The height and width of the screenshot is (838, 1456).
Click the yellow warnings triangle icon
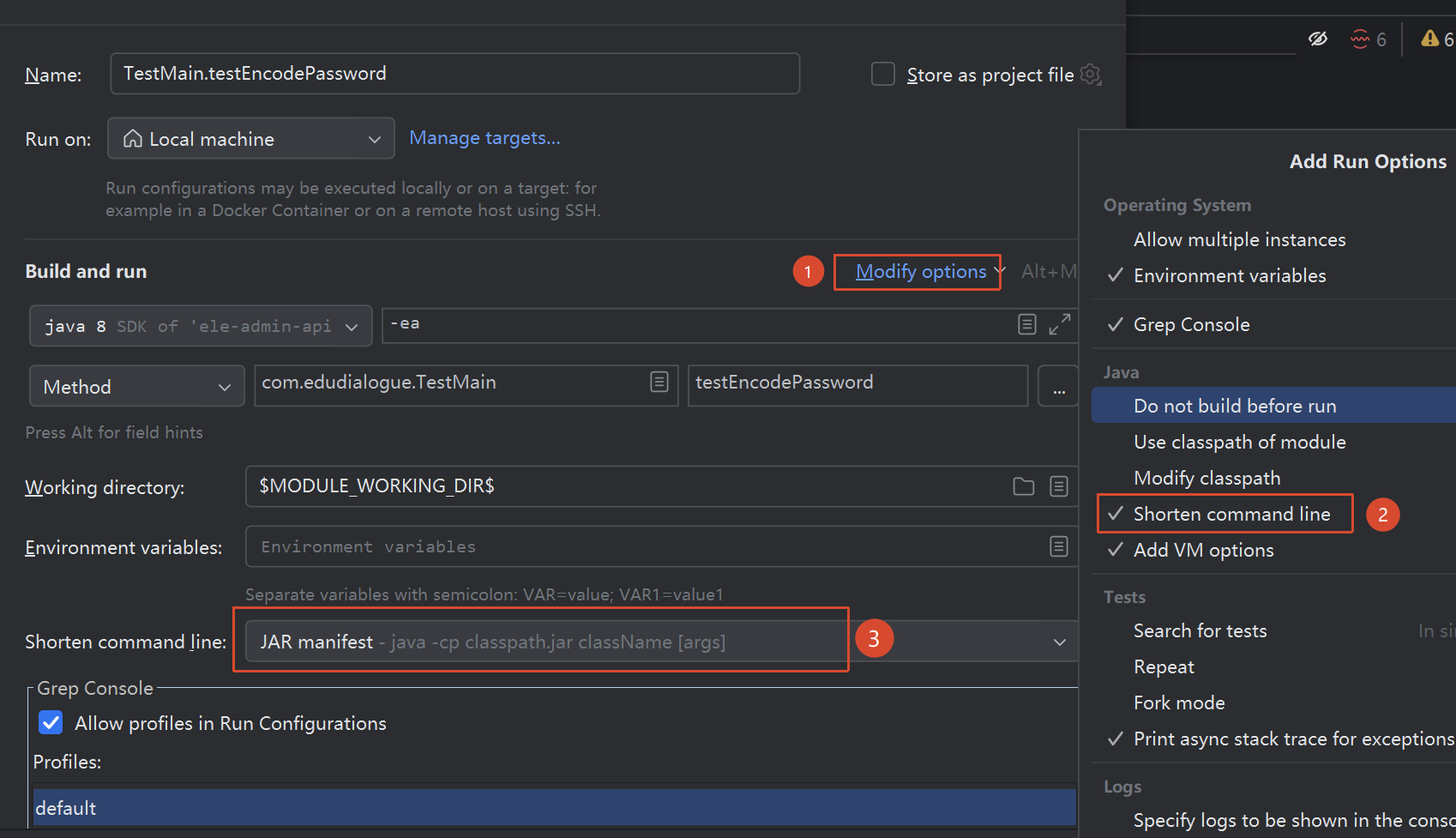(x=1430, y=39)
